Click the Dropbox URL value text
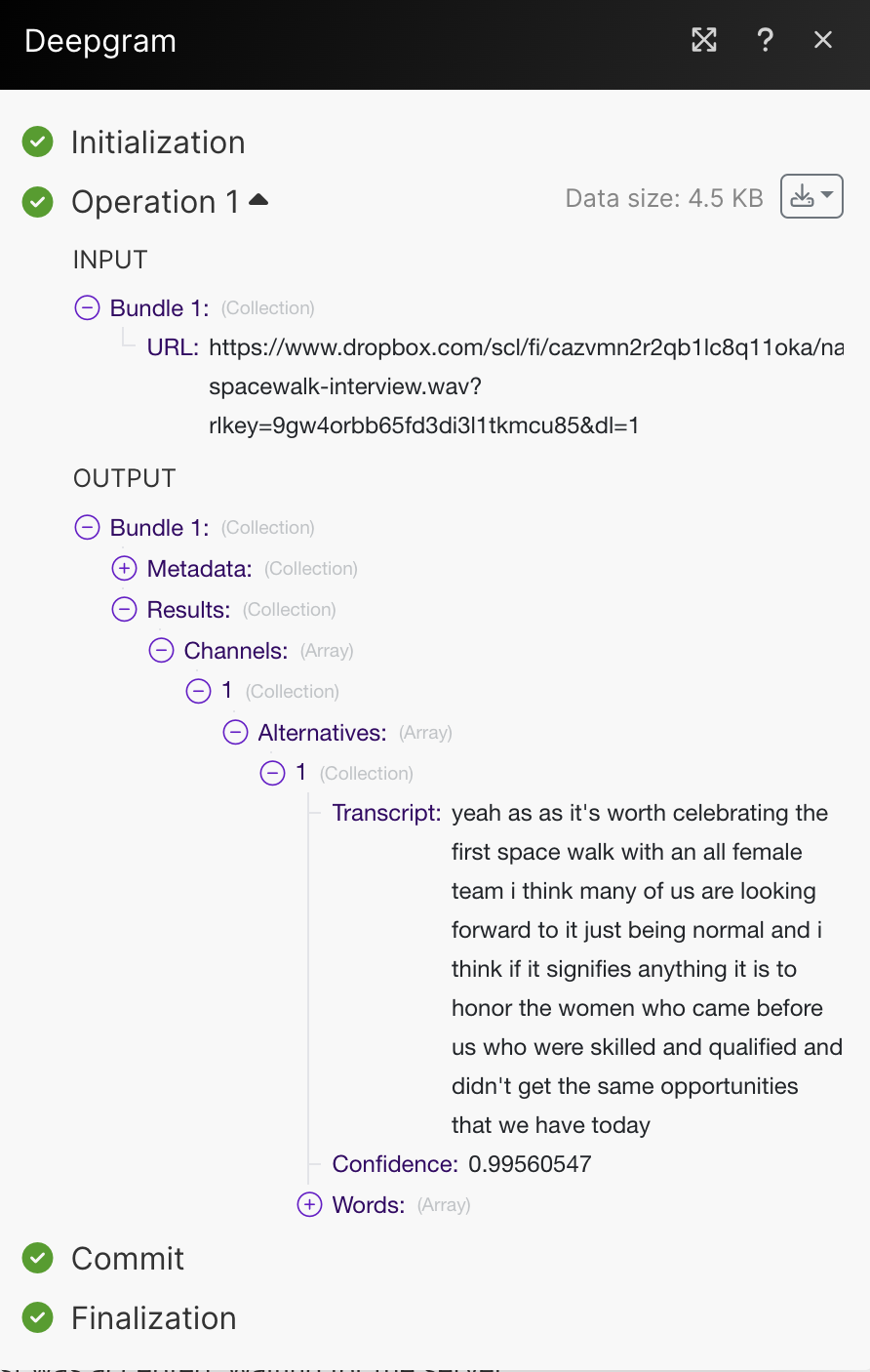This screenshot has width=870, height=1372. (x=526, y=348)
